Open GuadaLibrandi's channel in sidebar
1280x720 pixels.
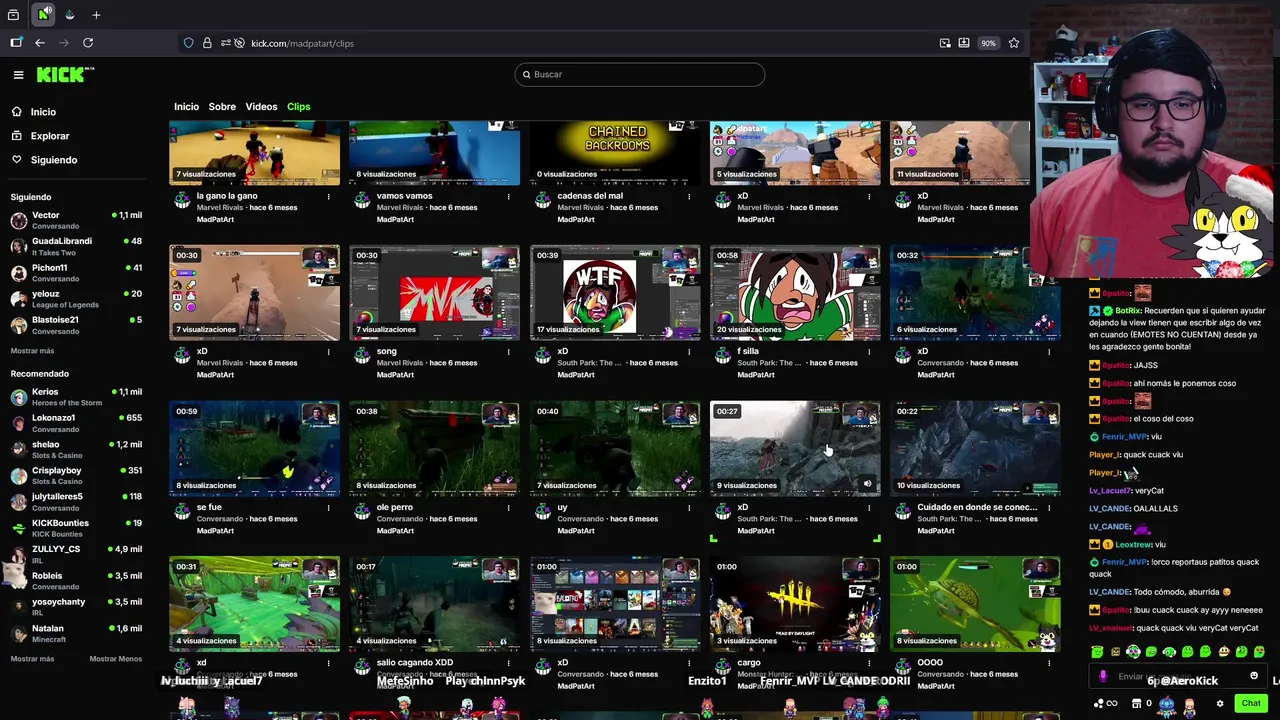76,246
